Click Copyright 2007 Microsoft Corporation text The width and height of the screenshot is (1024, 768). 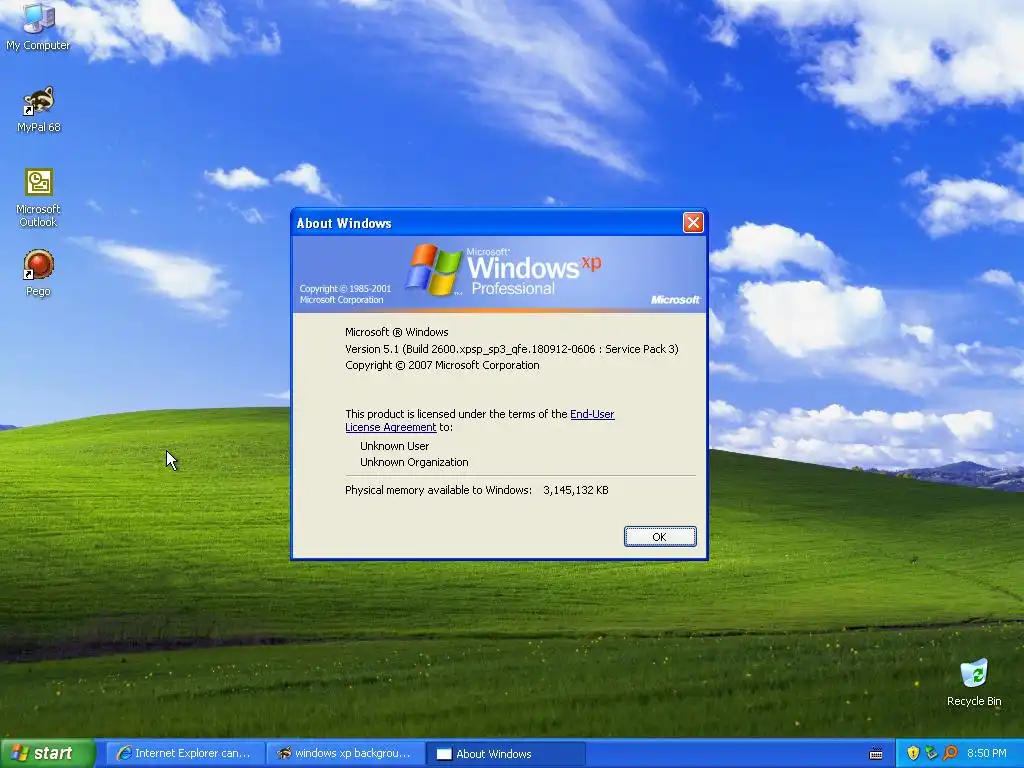(442, 365)
